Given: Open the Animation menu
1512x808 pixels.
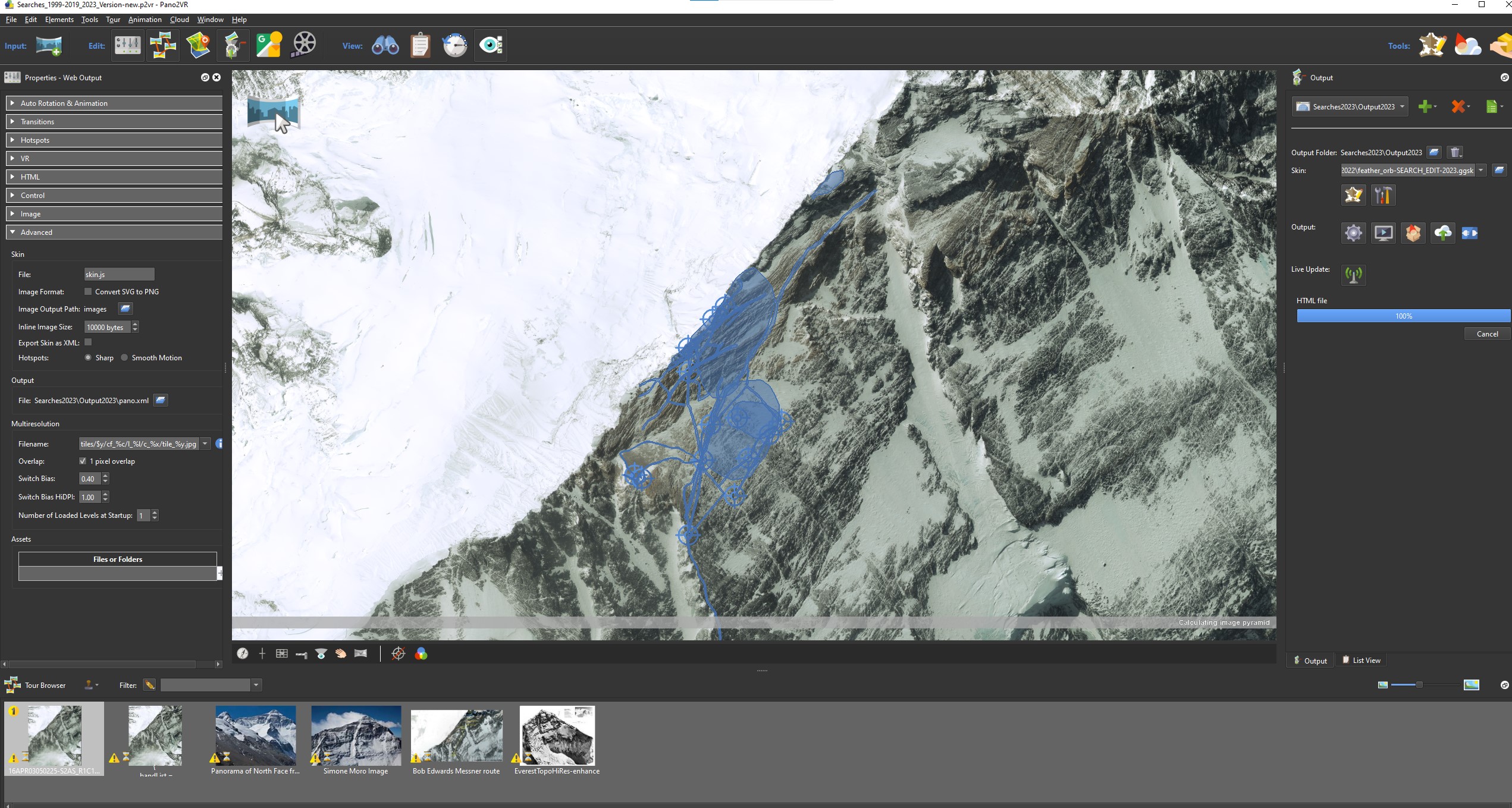Looking at the screenshot, I should coord(145,20).
